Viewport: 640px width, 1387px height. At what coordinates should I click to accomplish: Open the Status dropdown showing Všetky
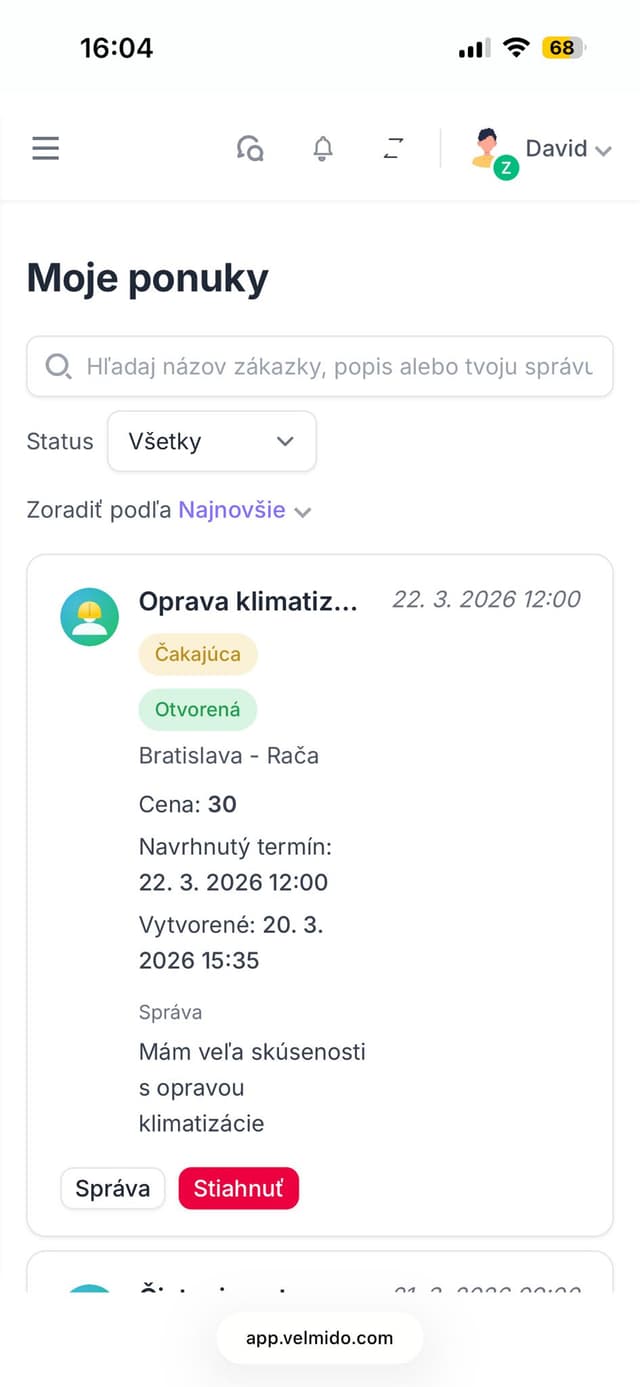(x=211, y=441)
